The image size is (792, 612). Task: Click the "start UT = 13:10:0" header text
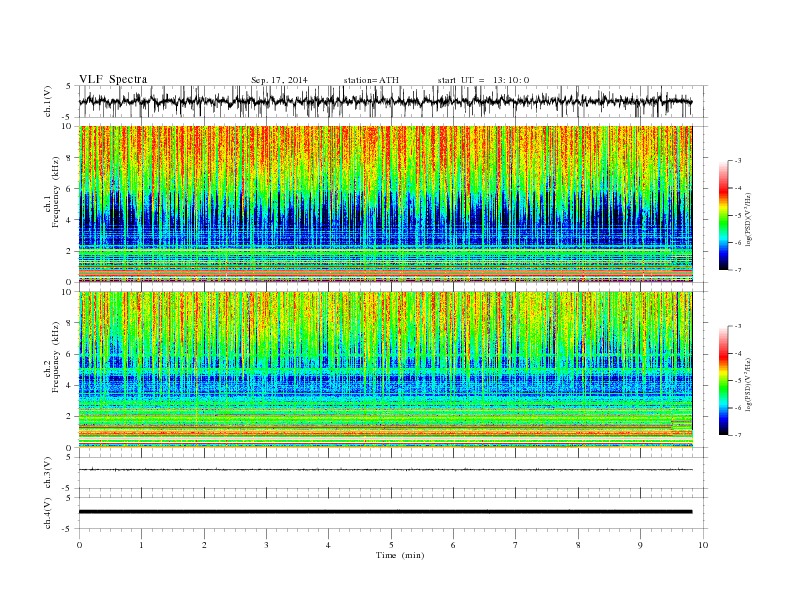click(x=483, y=80)
